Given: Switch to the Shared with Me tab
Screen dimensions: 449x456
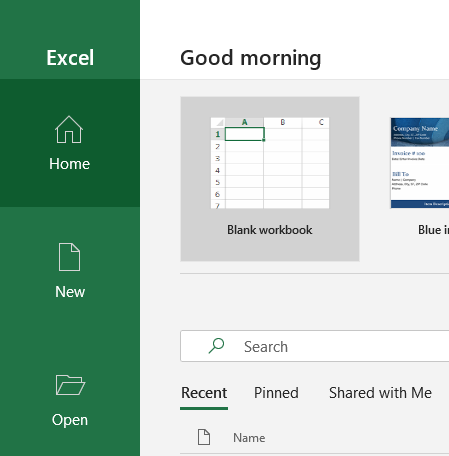Looking at the screenshot, I should tap(380, 393).
